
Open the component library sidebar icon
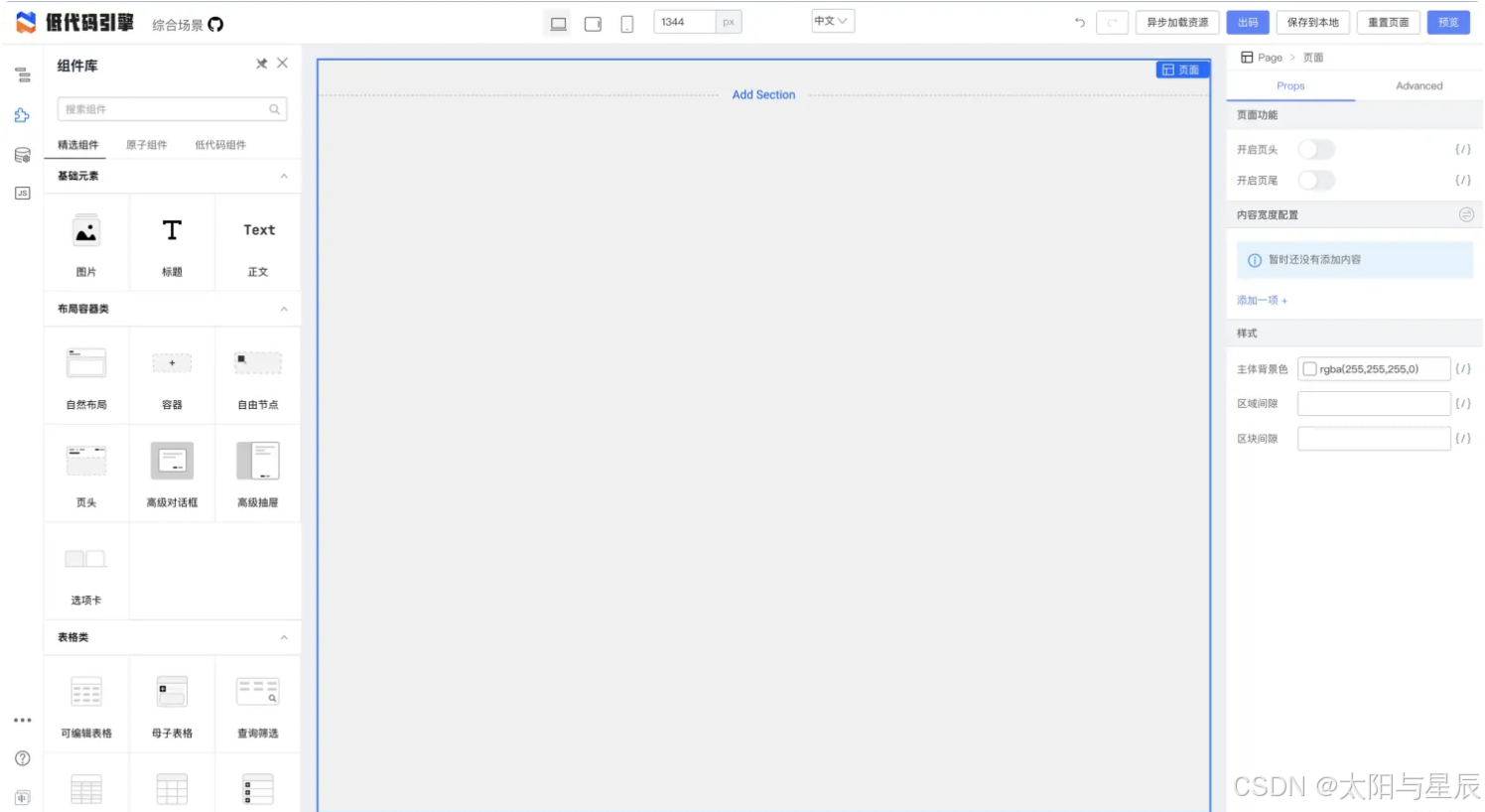22,115
